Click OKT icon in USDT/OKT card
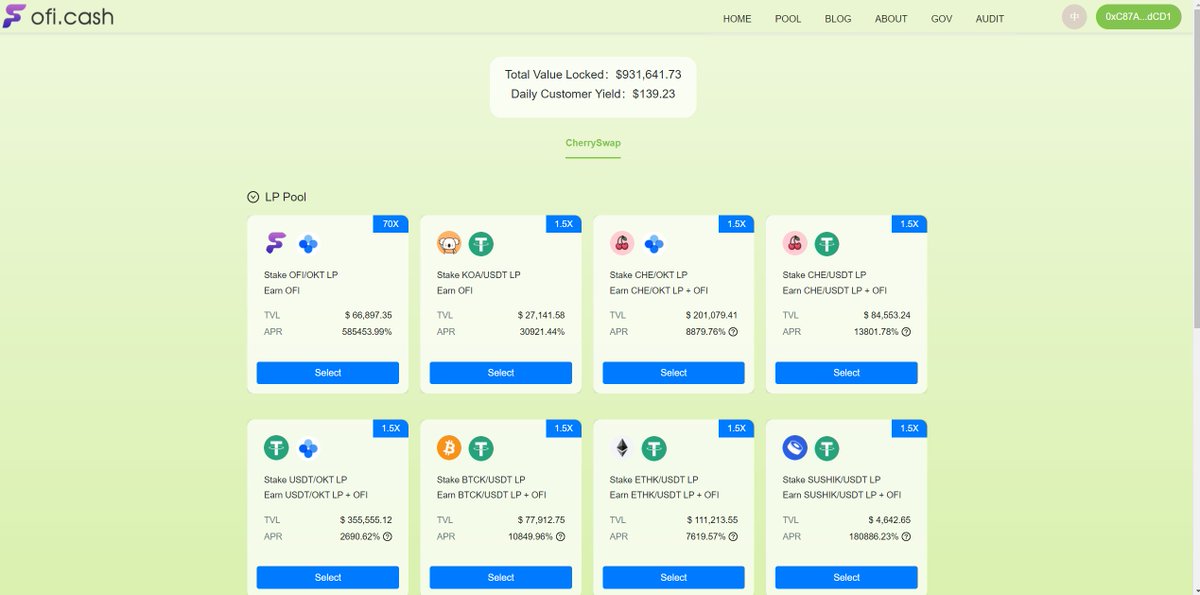The width and height of the screenshot is (1200, 595). coord(308,448)
